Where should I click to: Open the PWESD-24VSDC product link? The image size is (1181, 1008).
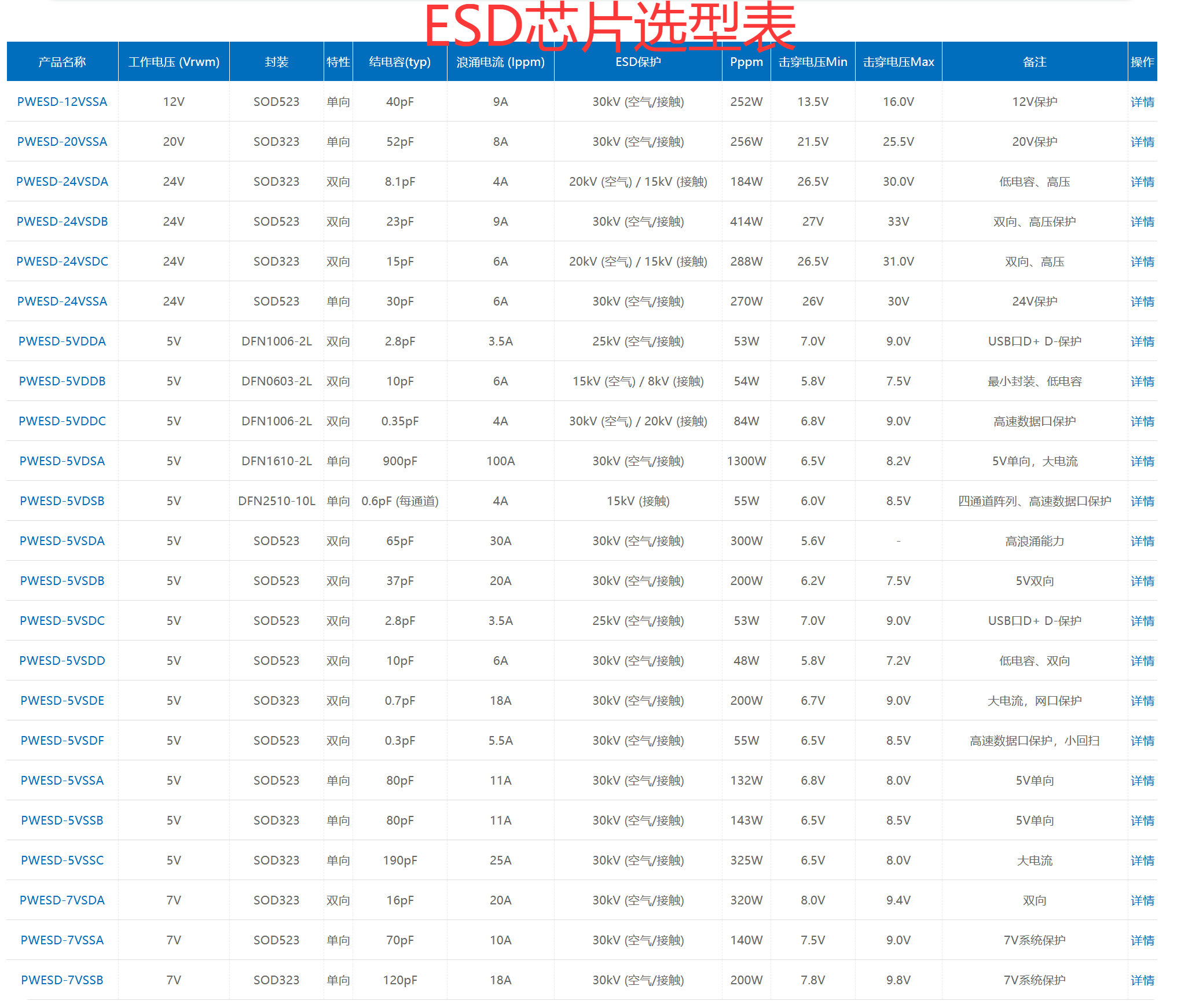point(62,262)
